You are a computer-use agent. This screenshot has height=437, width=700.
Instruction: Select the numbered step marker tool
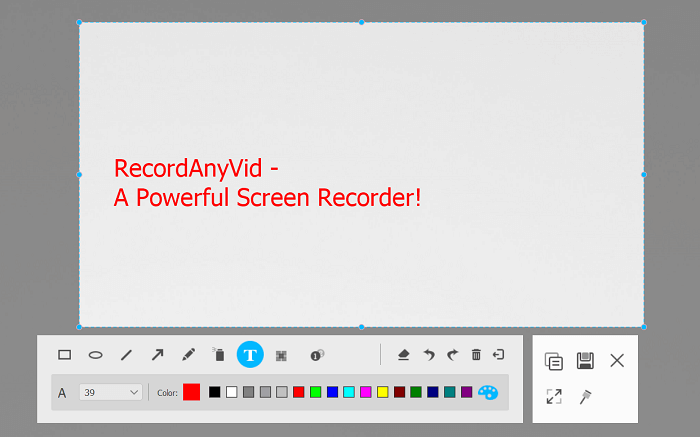(x=317, y=355)
